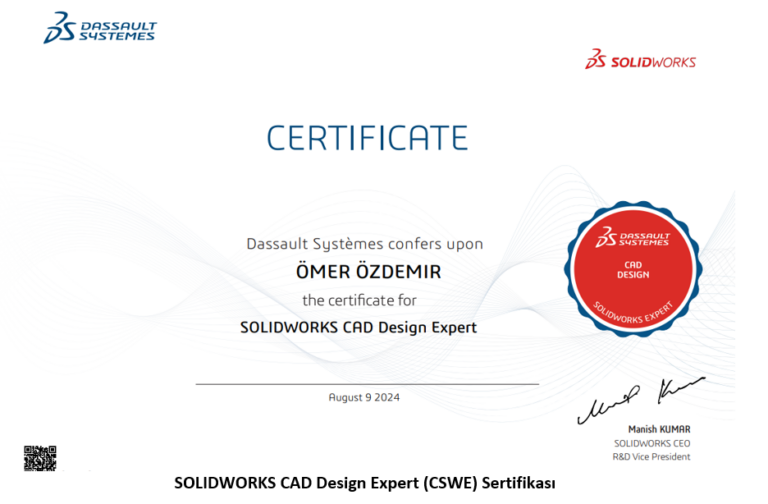Click the SOLIDWORKS wordmark at top right
The image size is (768, 504).
(653, 62)
